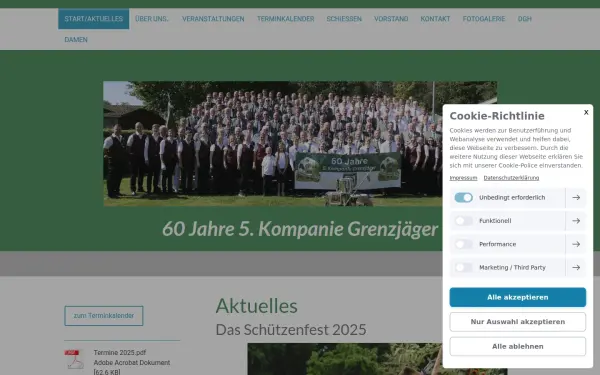Click 60 Jahre 5. Kompanie Grenzjäger title

pos(300,229)
